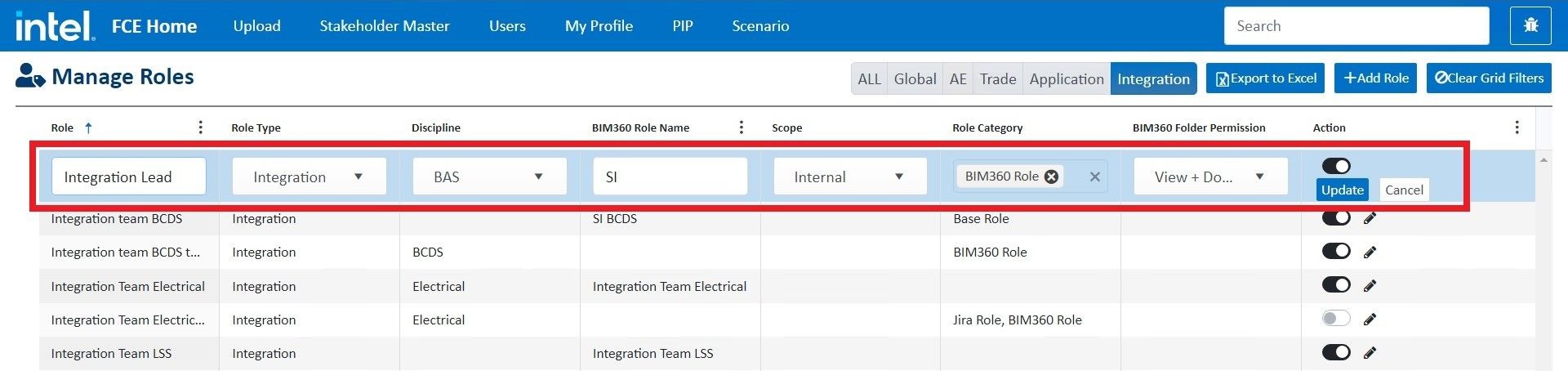Click the Search input field
The height and width of the screenshot is (371, 1568).
[1356, 26]
